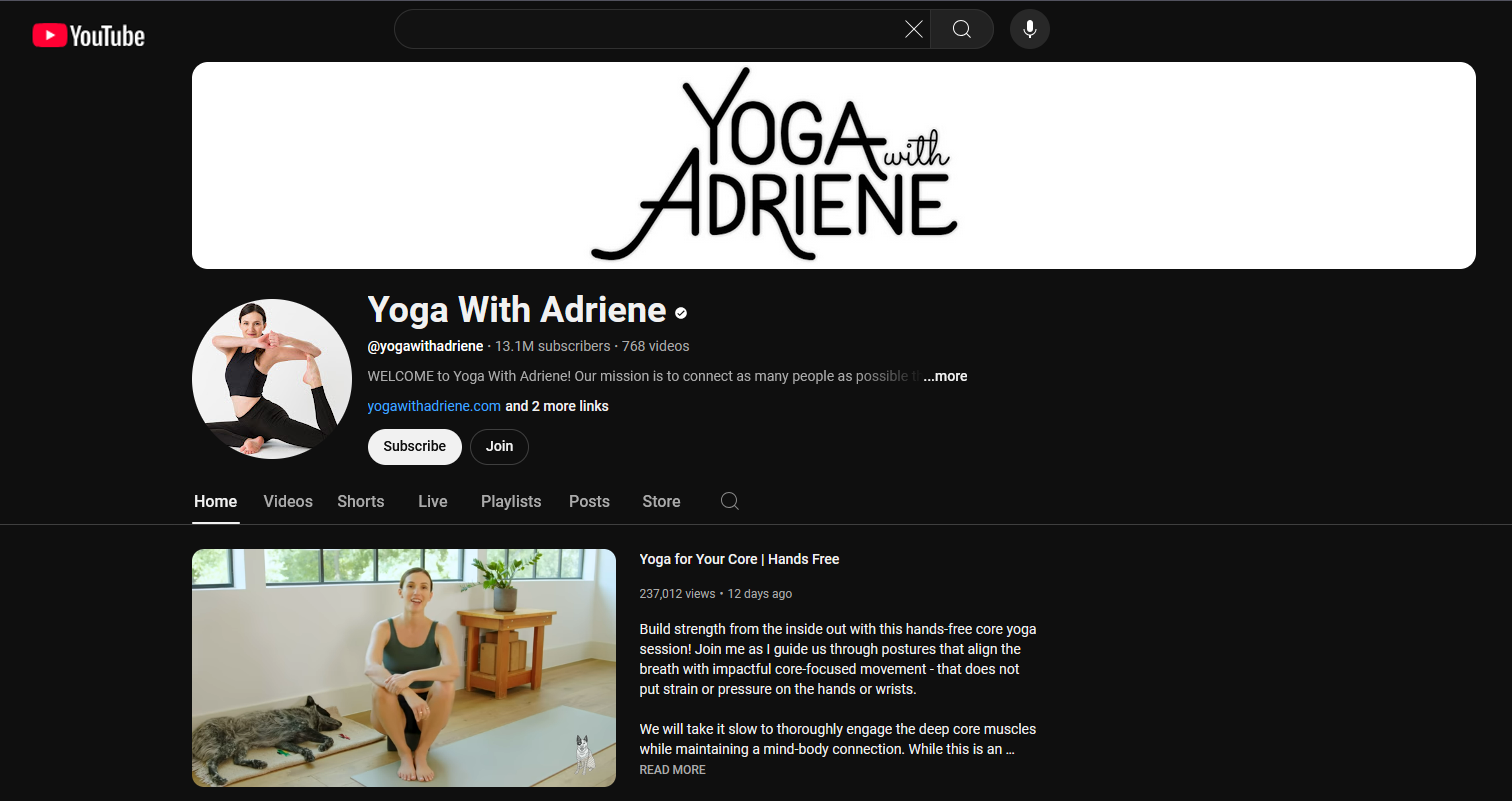Click the Yoga With Adriene profile avatar
Image resolution: width=1512 pixels, height=801 pixels.
[271, 379]
